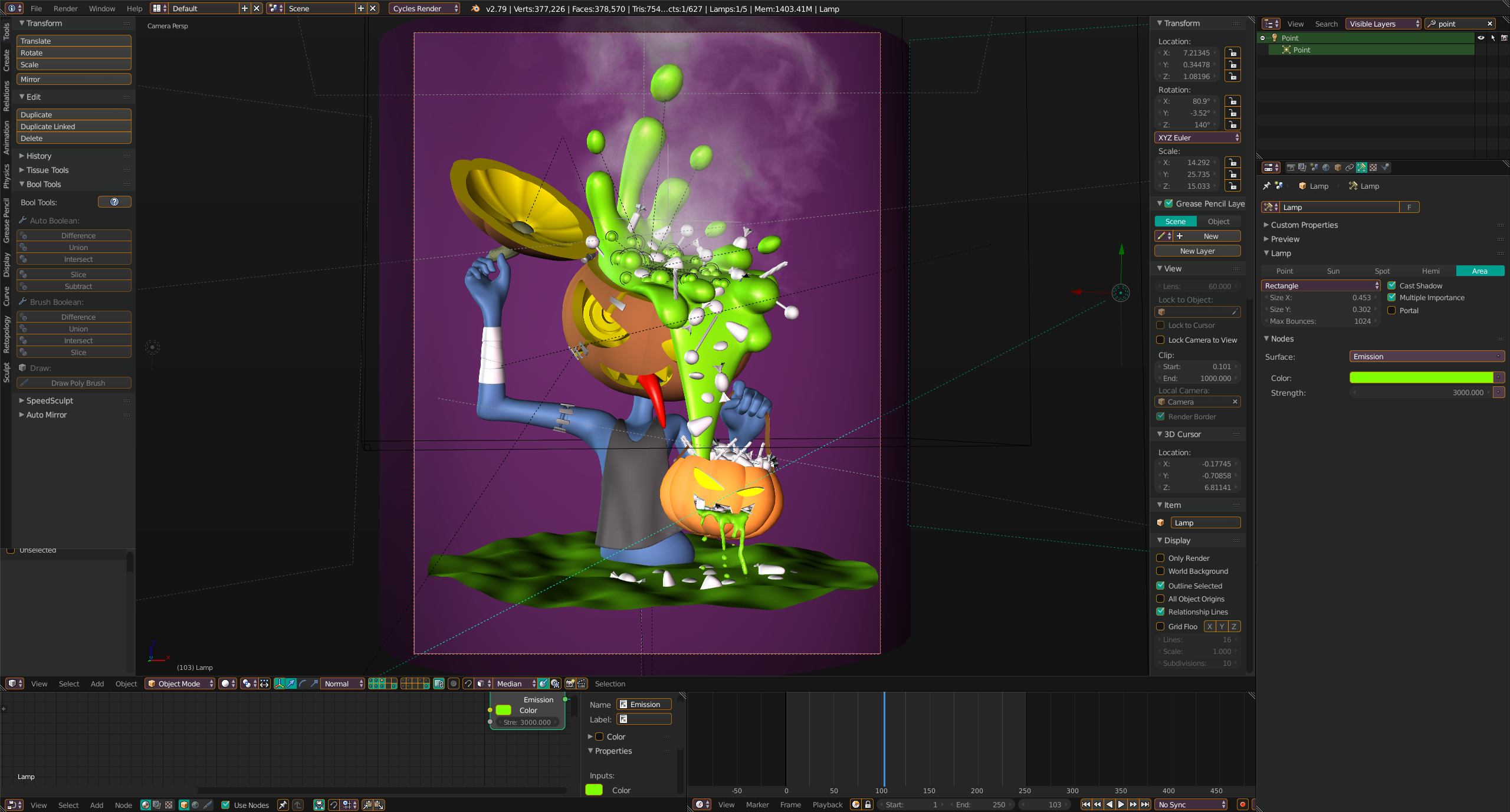
Task: Enable the Portal checkbox
Action: (1391, 310)
